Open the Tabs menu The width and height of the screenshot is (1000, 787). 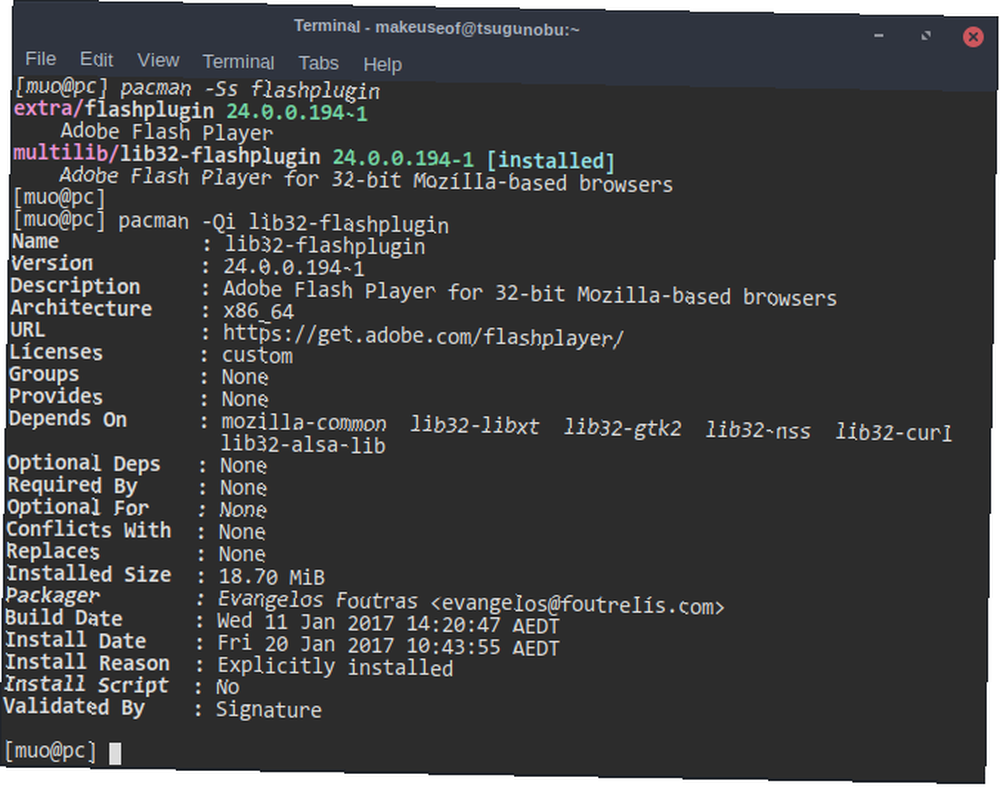[x=318, y=63]
